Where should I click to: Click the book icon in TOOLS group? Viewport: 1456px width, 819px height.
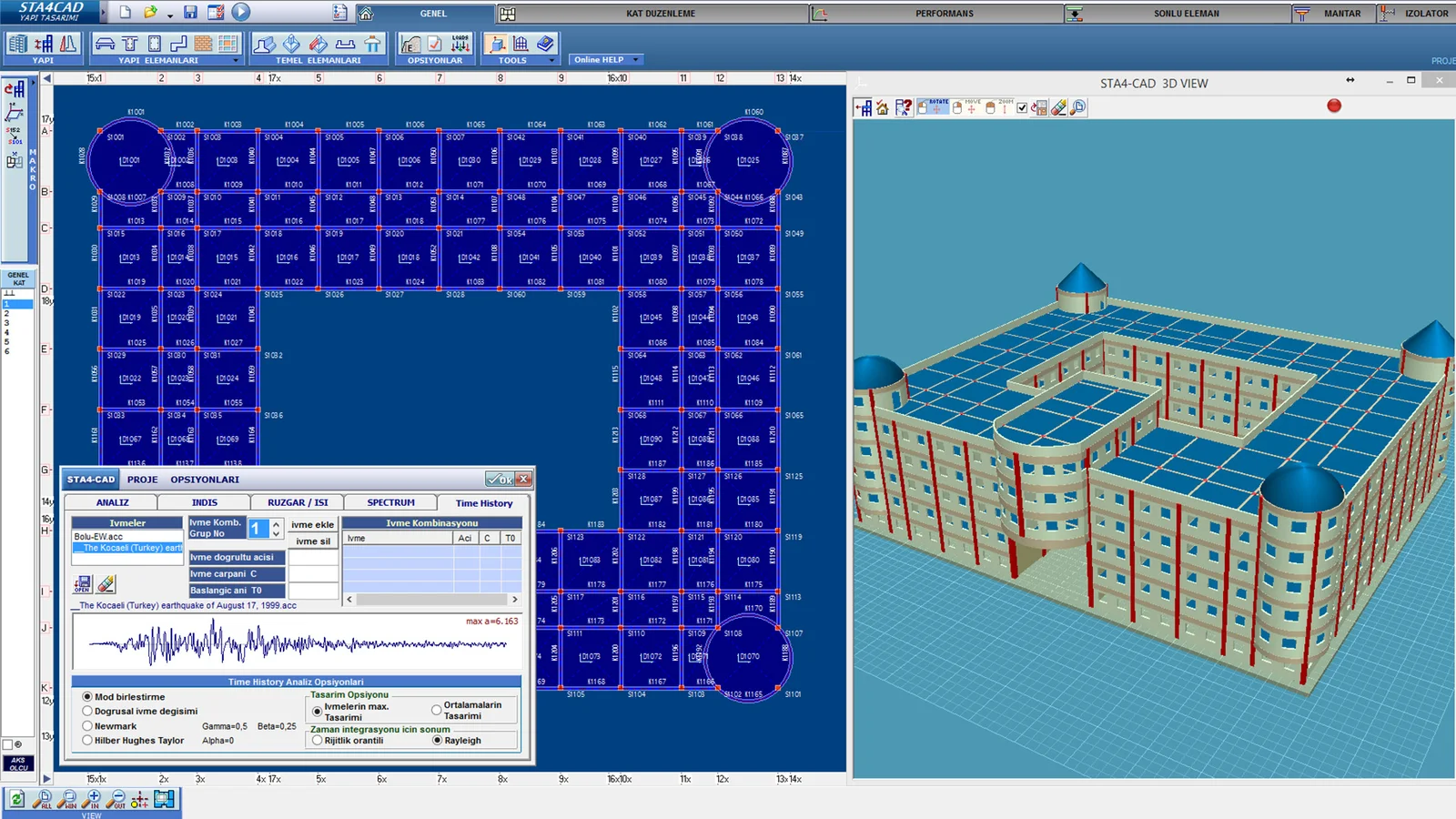[545, 44]
